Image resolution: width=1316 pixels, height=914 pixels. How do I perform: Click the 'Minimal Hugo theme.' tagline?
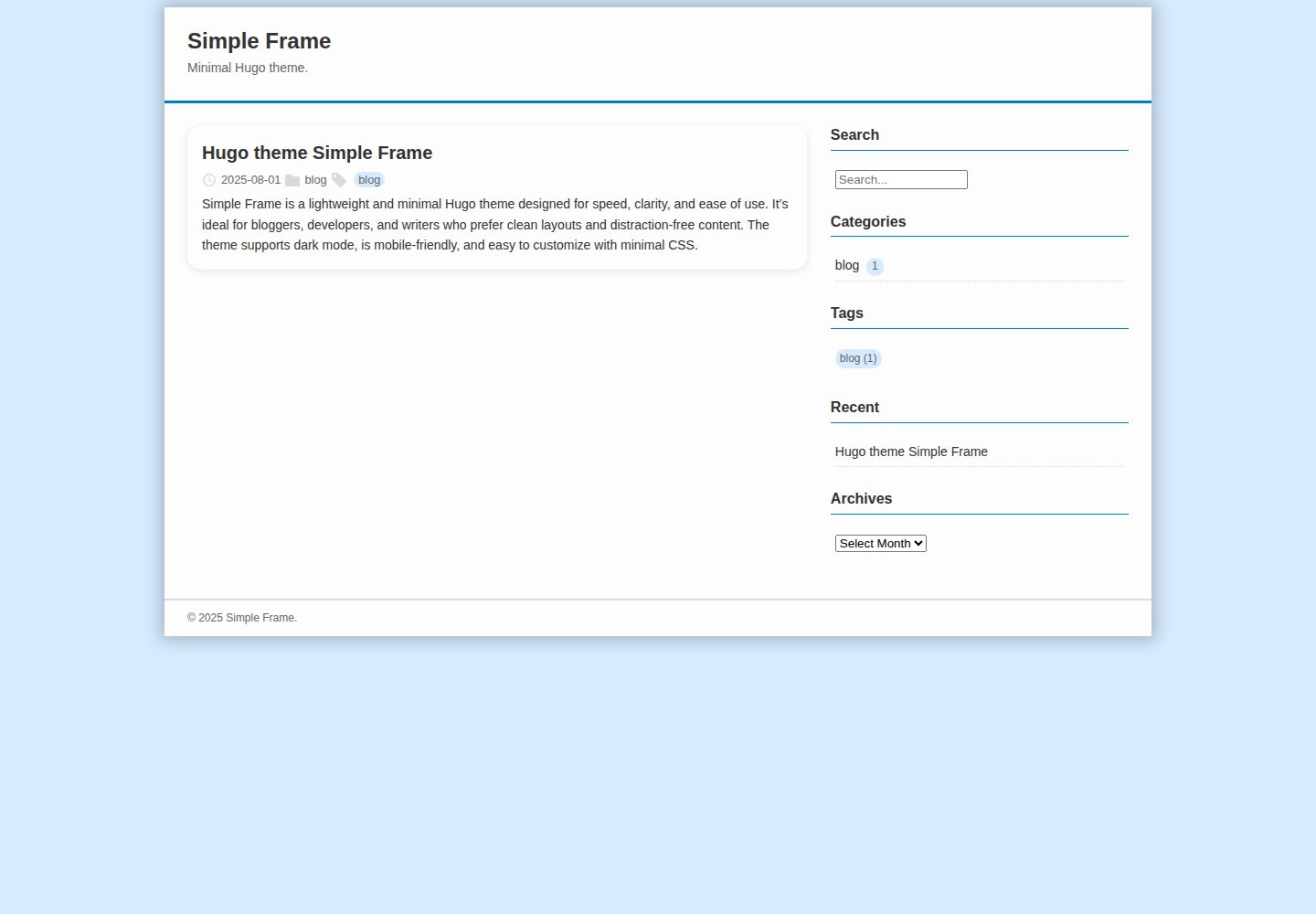coord(248,68)
